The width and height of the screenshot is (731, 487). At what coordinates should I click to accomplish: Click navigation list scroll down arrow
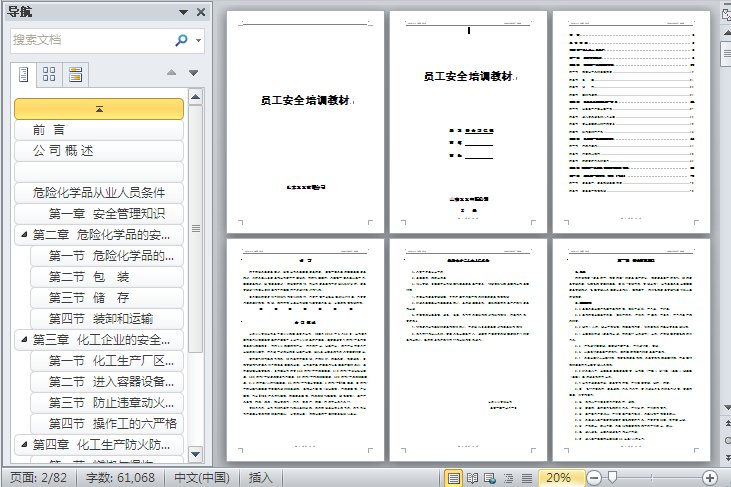pos(195,453)
